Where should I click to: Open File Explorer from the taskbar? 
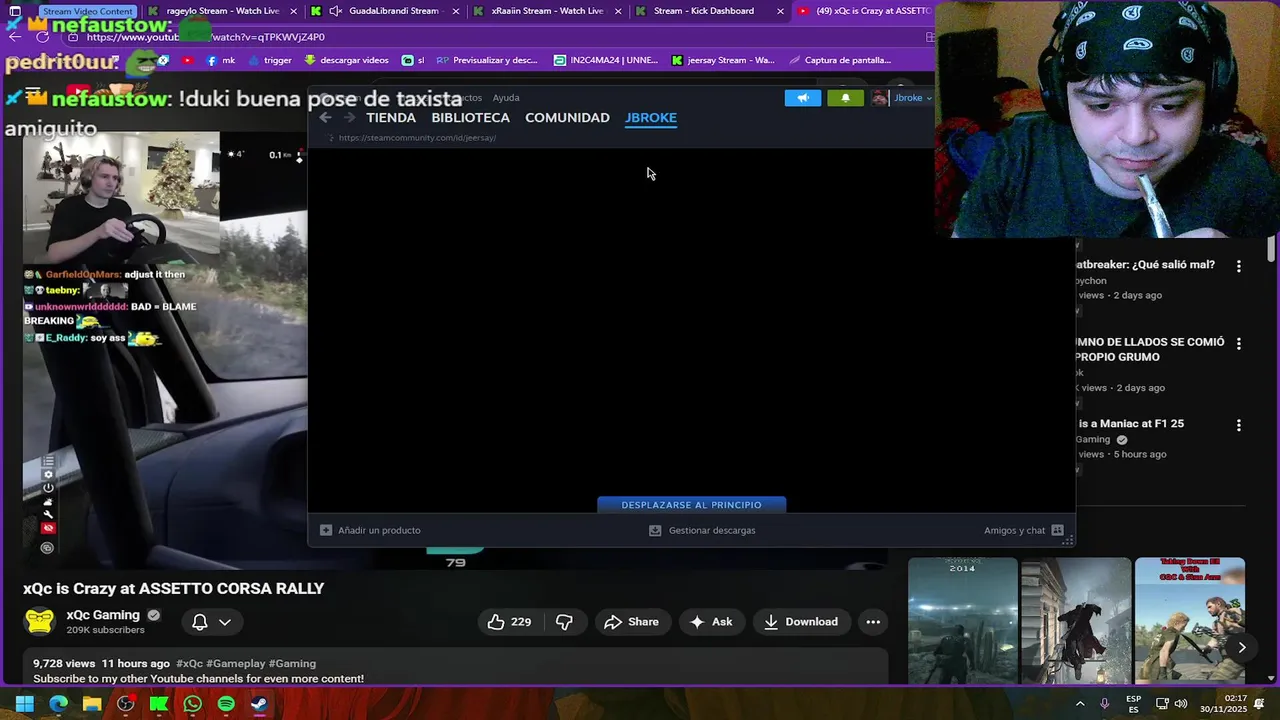click(91, 704)
